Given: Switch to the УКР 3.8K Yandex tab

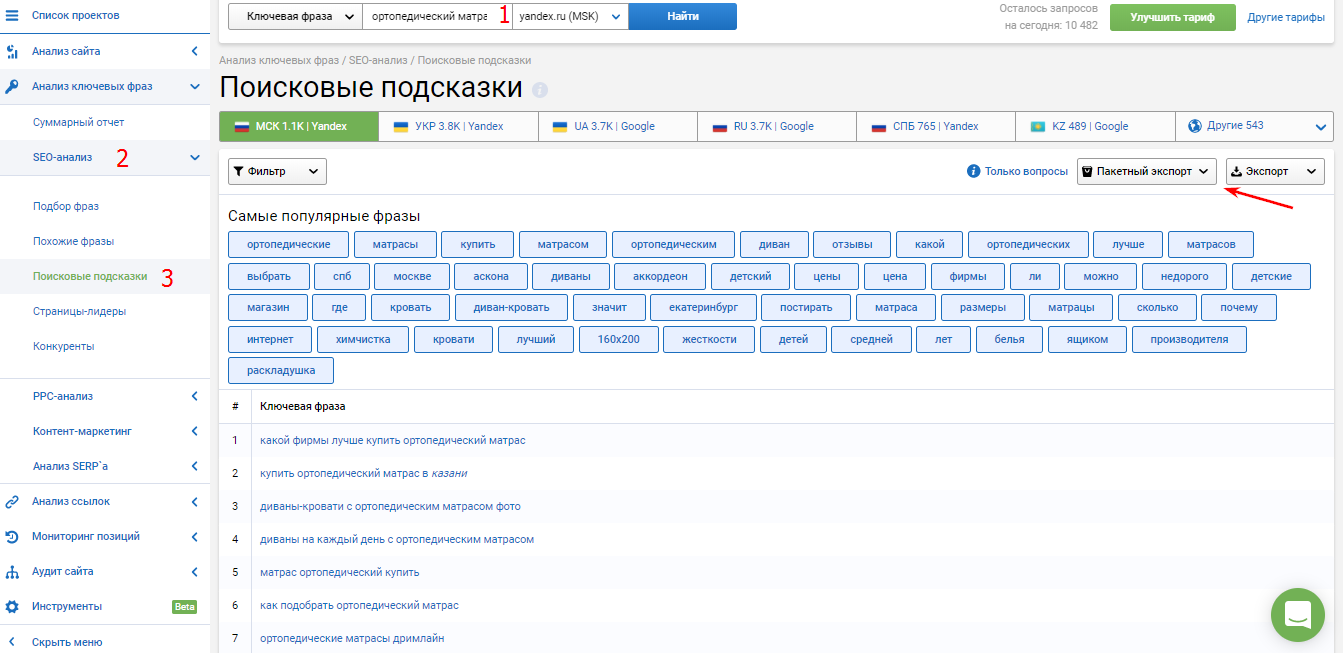Looking at the screenshot, I should 458,126.
